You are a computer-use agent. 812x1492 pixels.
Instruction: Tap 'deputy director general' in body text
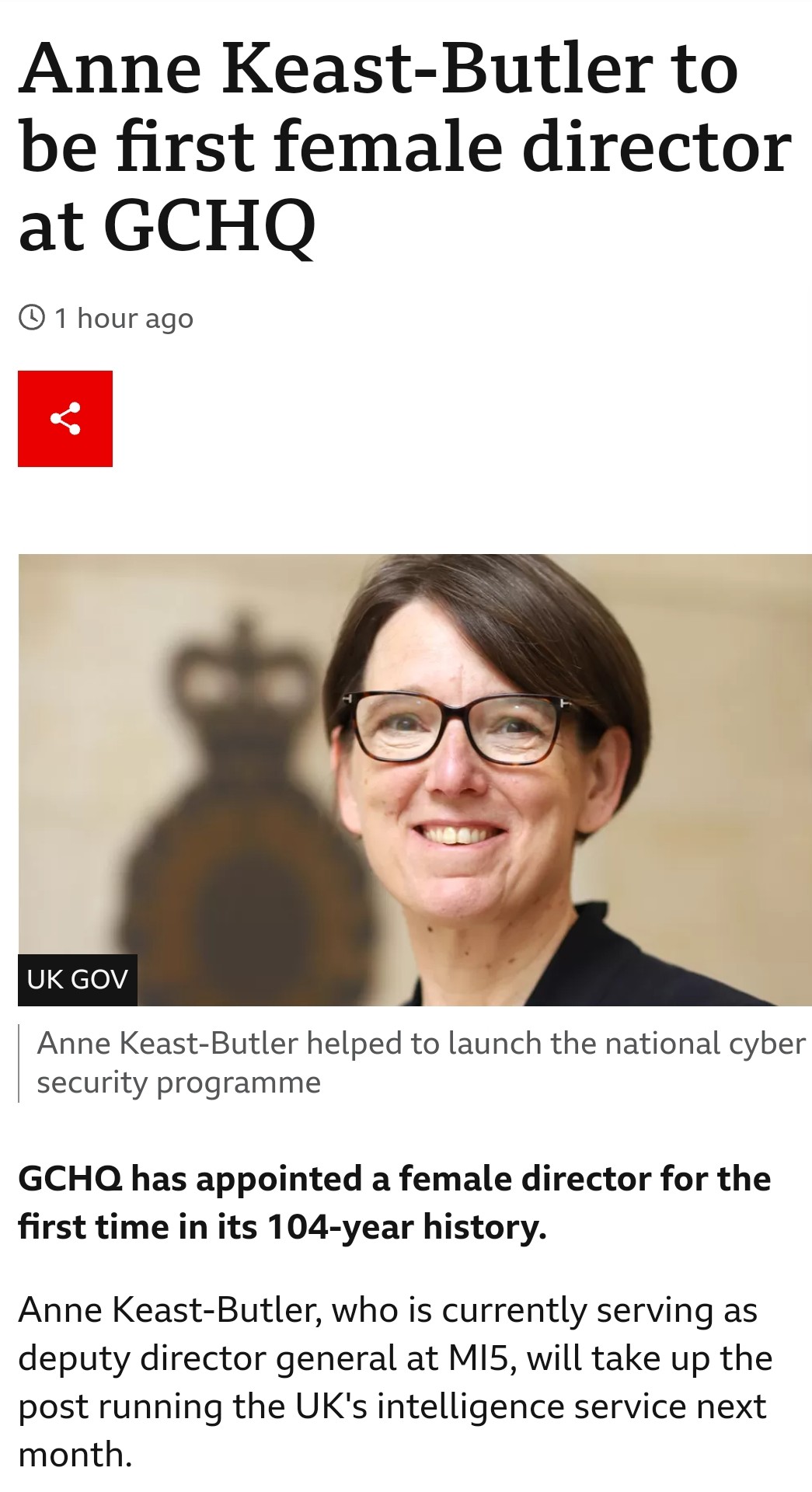pyautogui.click(x=207, y=1358)
